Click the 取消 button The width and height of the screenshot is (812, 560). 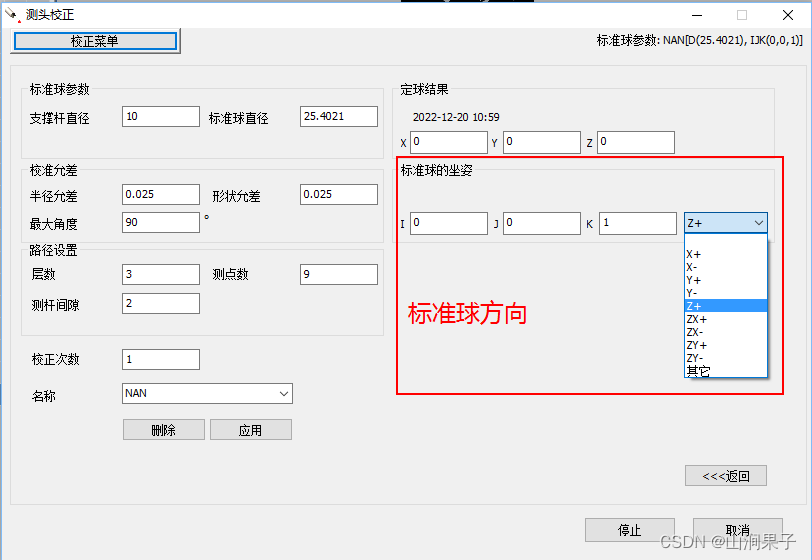737,529
